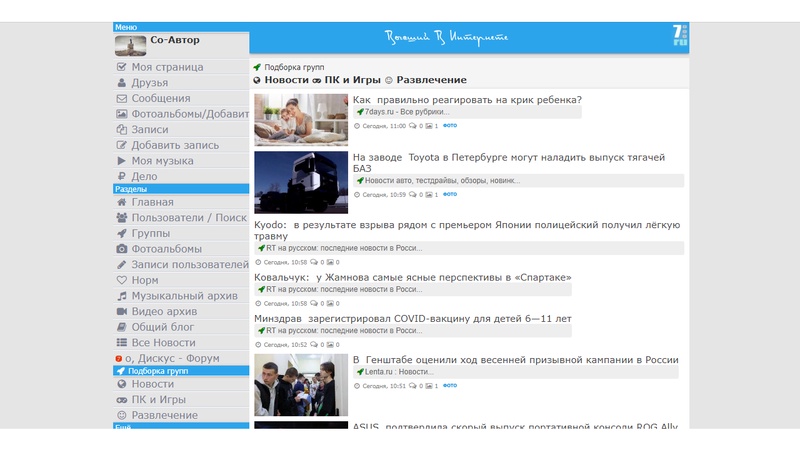Click the people icon beside Друзья
Viewport: 800px width, 450px height.
point(122,83)
